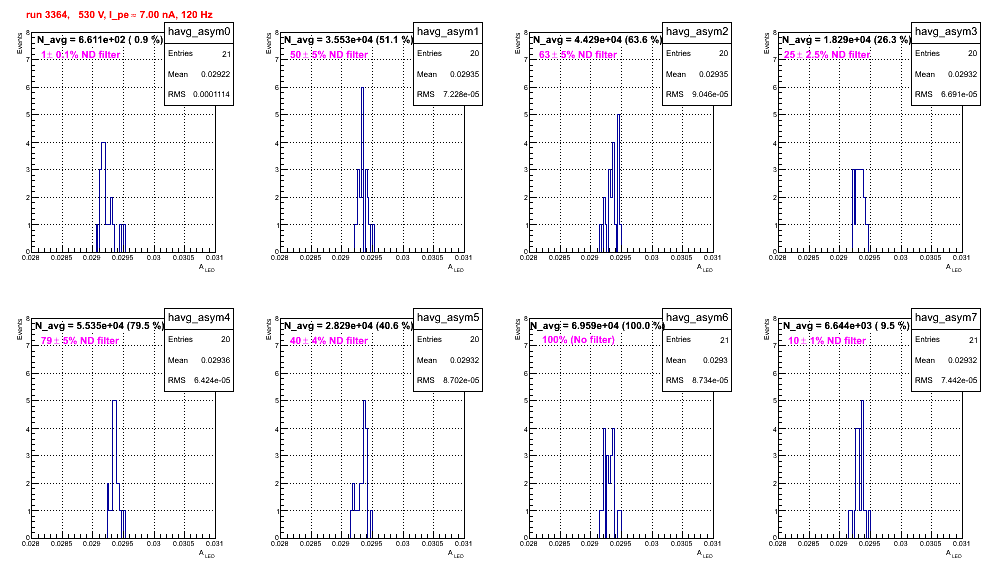Select Mean value 0.02936 in havg_asym4 box
The image size is (996, 572).
216,360
